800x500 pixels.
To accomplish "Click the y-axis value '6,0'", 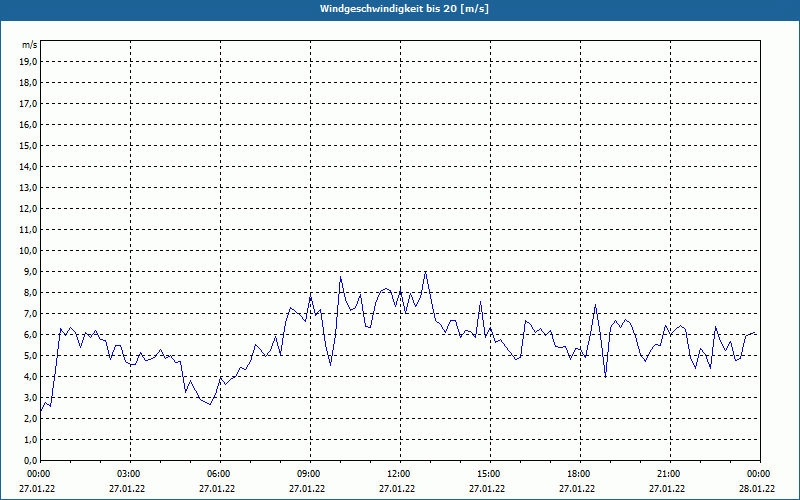I will coord(31,335).
